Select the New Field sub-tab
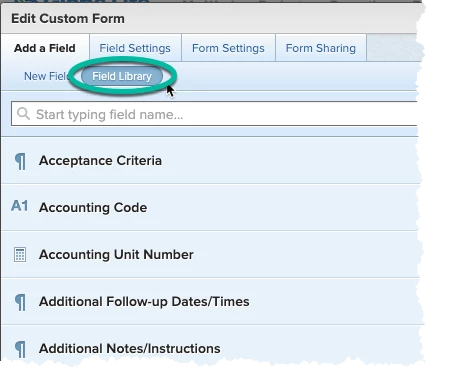The width and height of the screenshot is (451, 391). (46, 76)
